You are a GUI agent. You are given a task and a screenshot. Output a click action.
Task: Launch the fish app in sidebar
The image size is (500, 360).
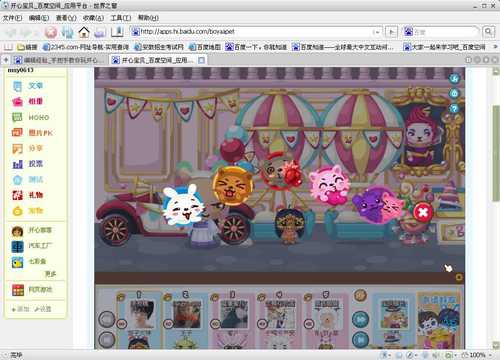coord(29,262)
